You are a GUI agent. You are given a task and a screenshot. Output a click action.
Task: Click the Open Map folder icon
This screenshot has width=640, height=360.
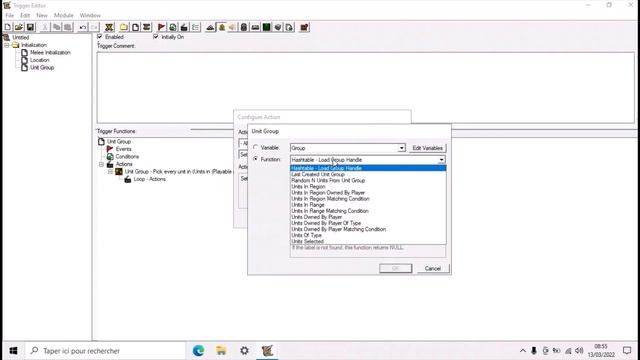(x=19, y=27)
